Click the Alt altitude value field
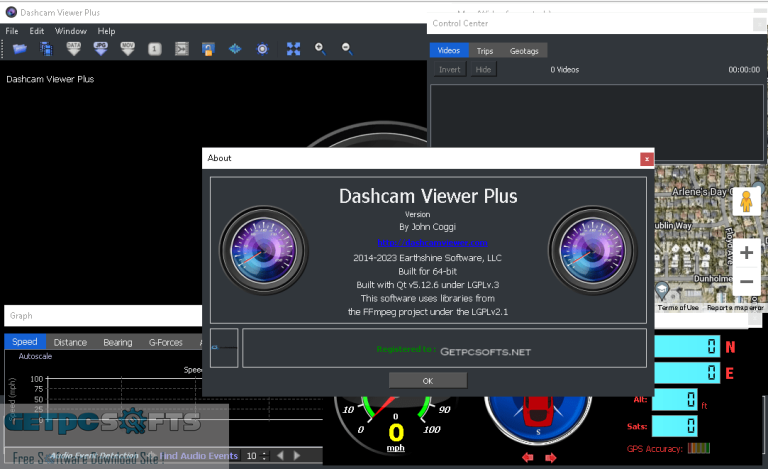Screen dimensions: 768x469 click(674, 399)
